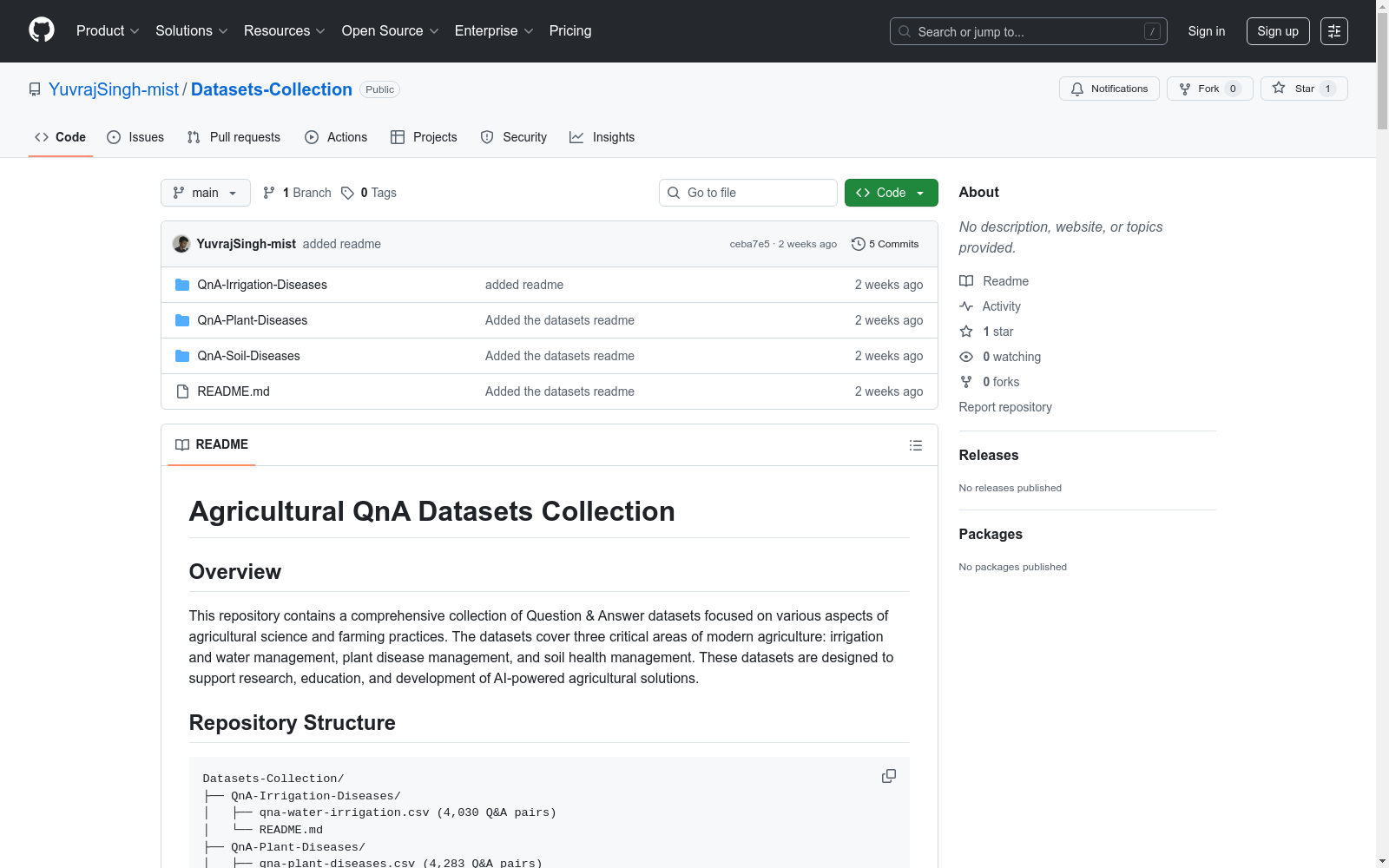Click the Sign up button
The image size is (1389, 868).
click(x=1278, y=31)
